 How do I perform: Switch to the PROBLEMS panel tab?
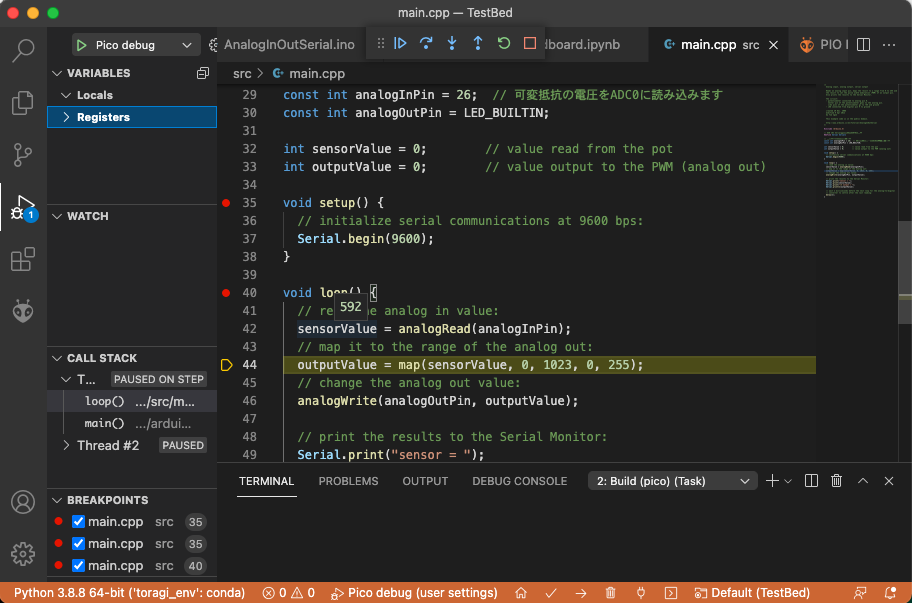tap(348, 481)
